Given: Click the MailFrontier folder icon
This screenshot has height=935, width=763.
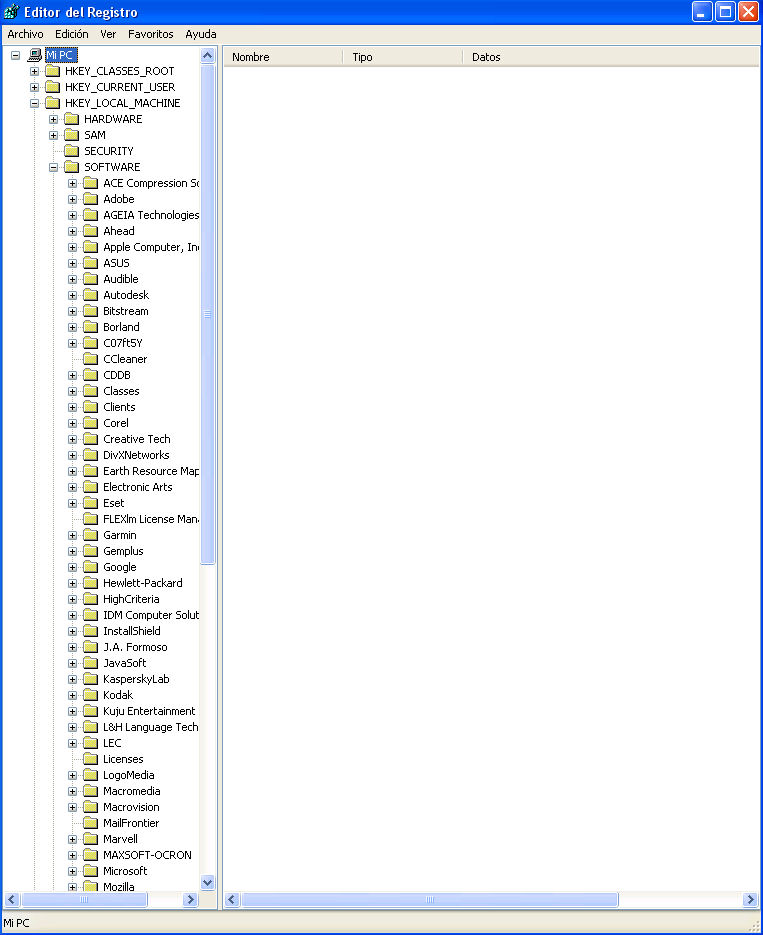Looking at the screenshot, I should click(91, 823).
